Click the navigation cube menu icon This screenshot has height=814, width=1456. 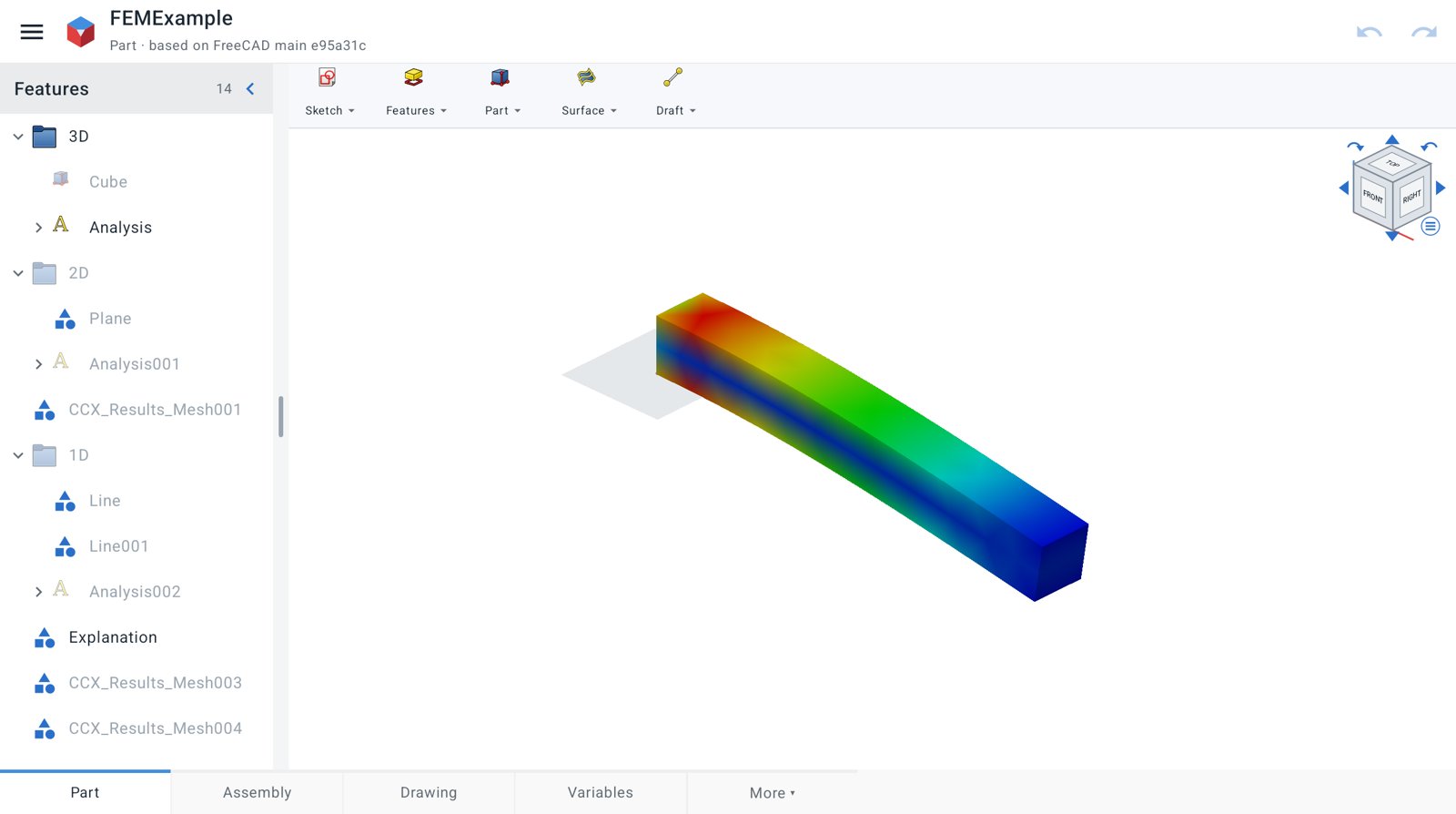tap(1431, 226)
